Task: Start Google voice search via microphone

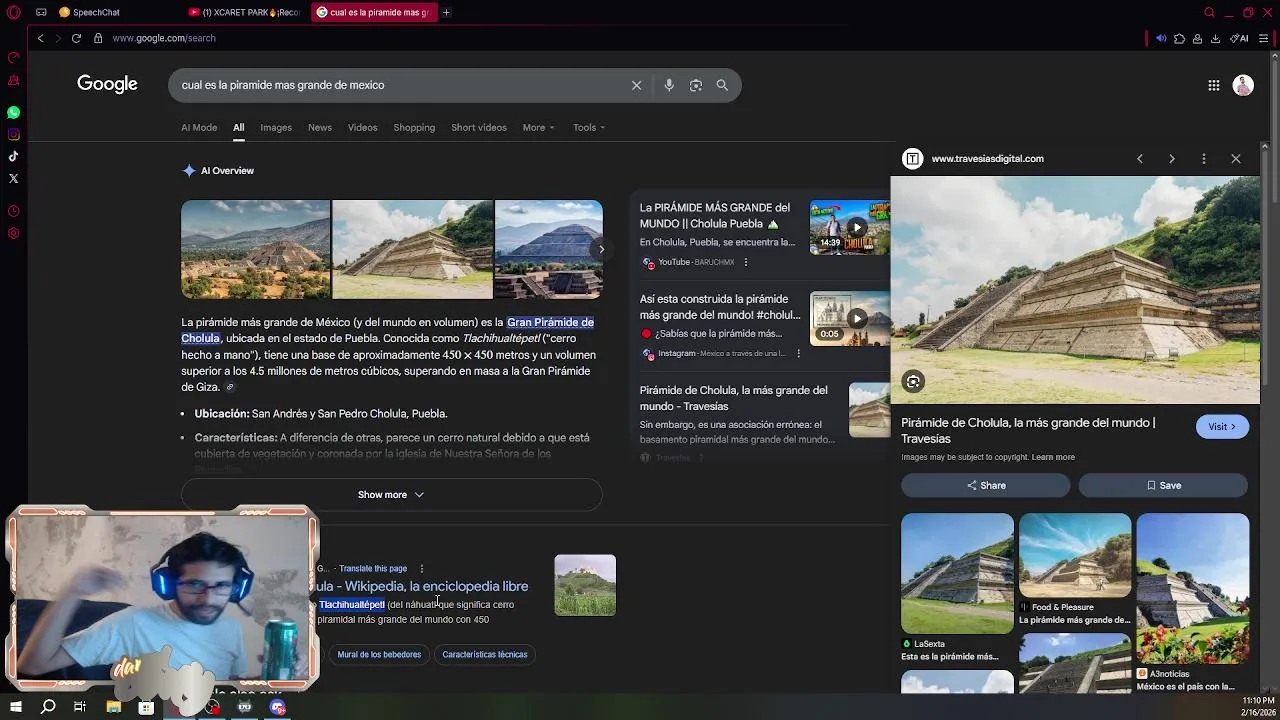Action: pyautogui.click(x=669, y=85)
